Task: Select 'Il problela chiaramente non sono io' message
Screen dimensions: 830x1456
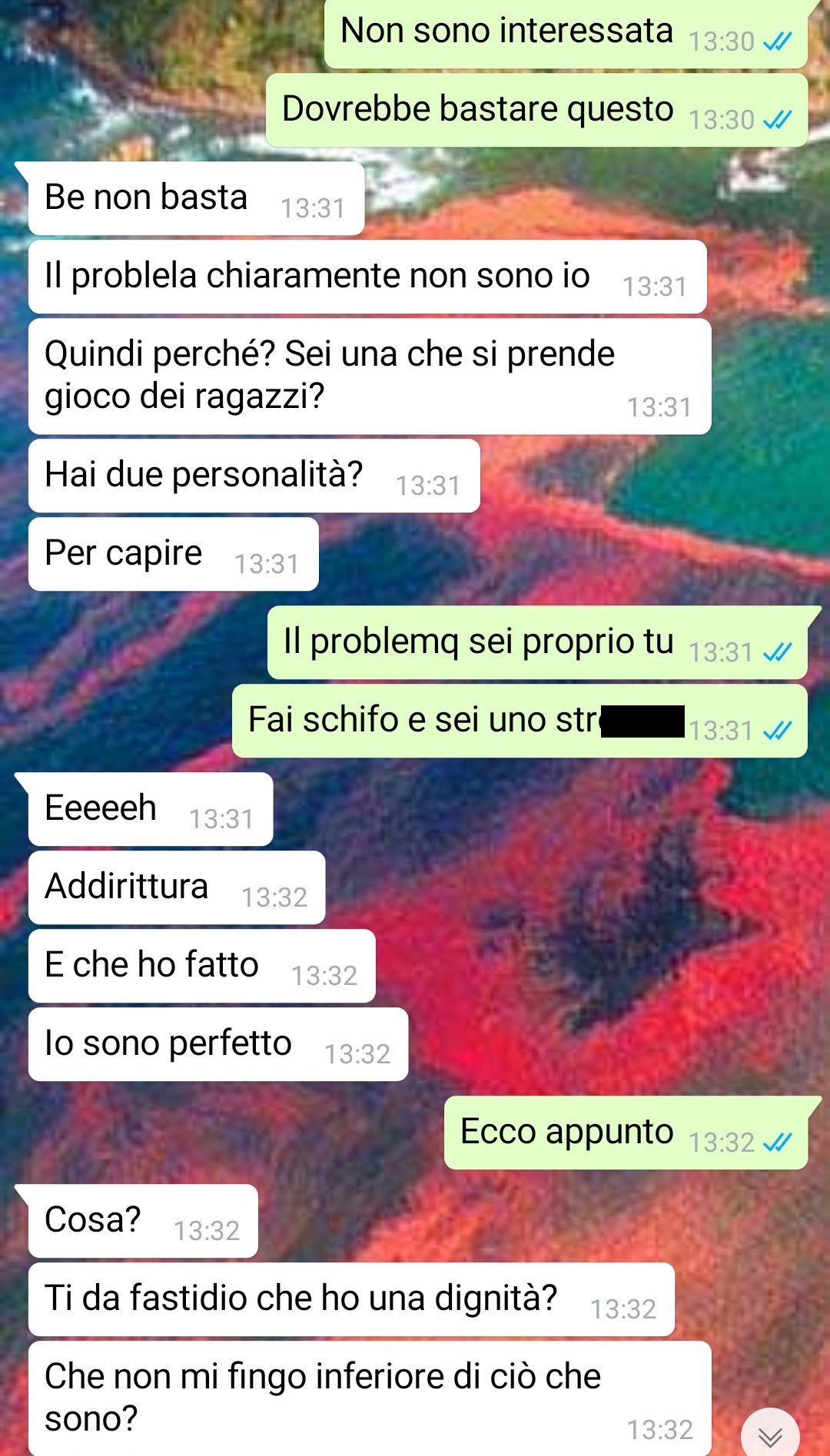Action: [367, 277]
